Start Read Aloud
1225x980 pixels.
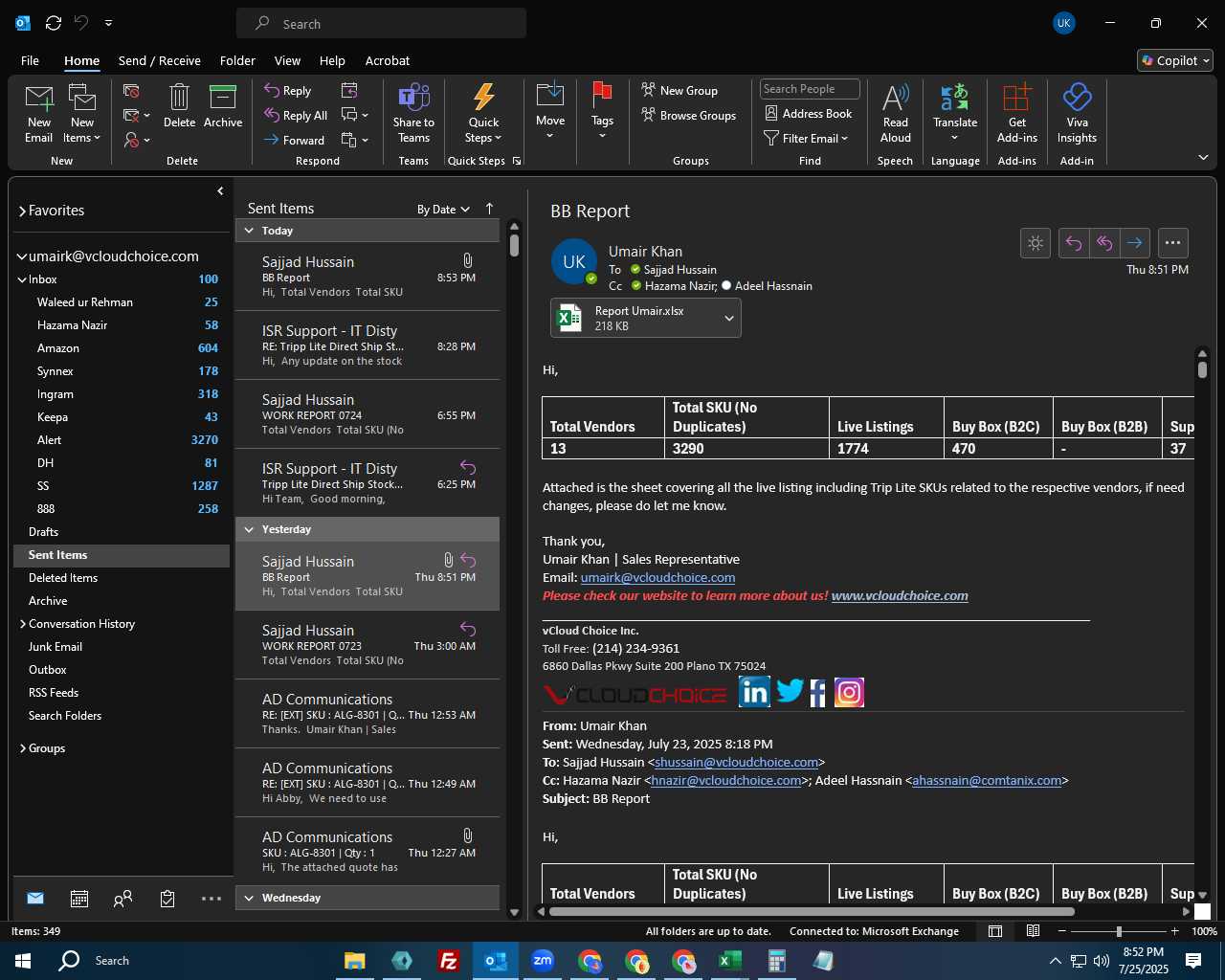(896, 113)
